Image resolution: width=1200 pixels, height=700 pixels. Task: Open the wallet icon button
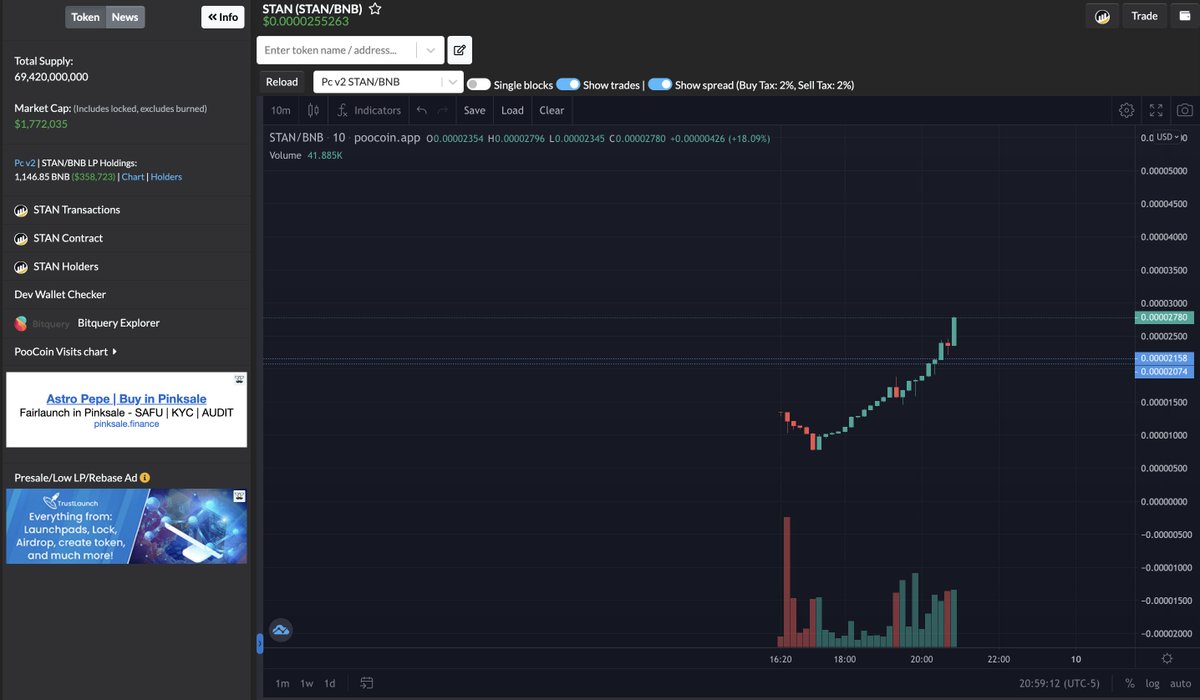(1185, 16)
